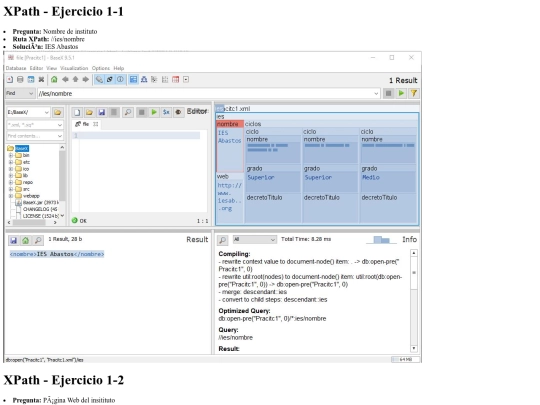Click the Open & Manage database icon
This screenshot has height=405, width=540.
click(x=20, y=80)
